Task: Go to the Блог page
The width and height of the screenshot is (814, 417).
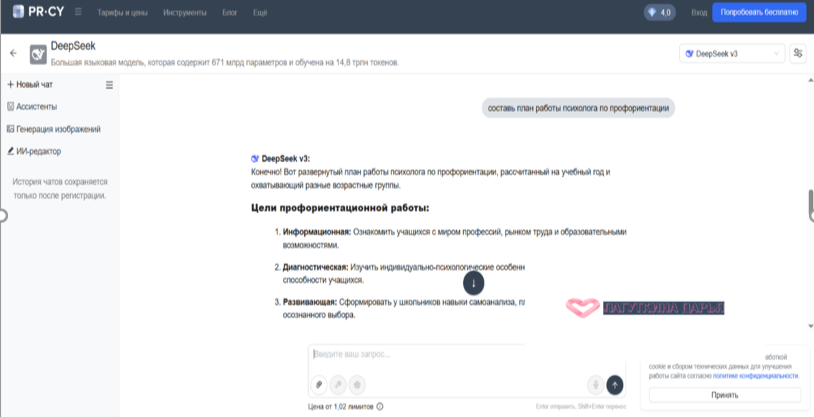Action: click(x=230, y=12)
